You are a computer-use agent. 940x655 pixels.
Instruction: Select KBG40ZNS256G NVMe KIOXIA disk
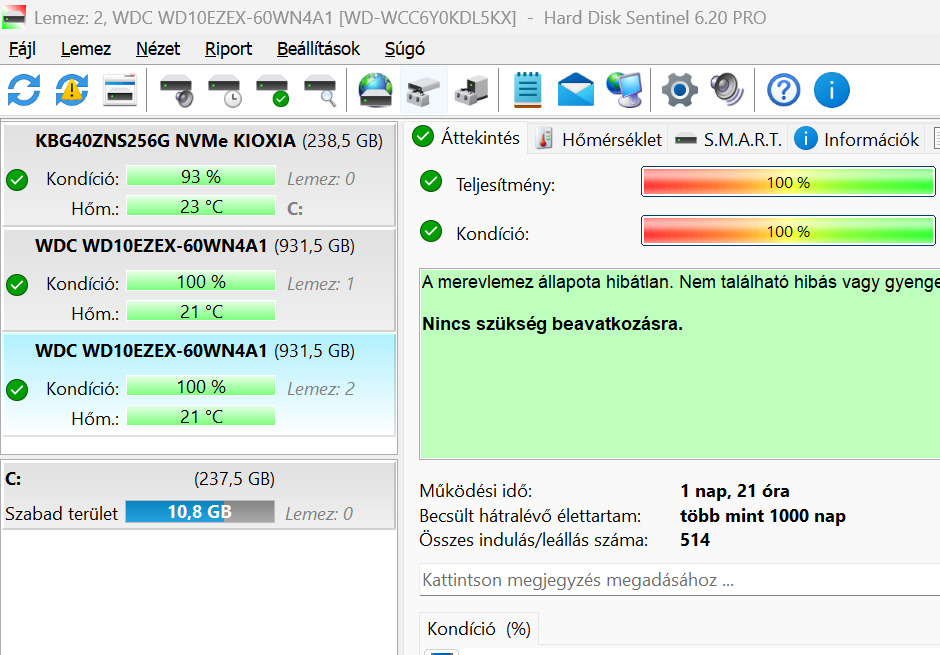click(200, 174)
